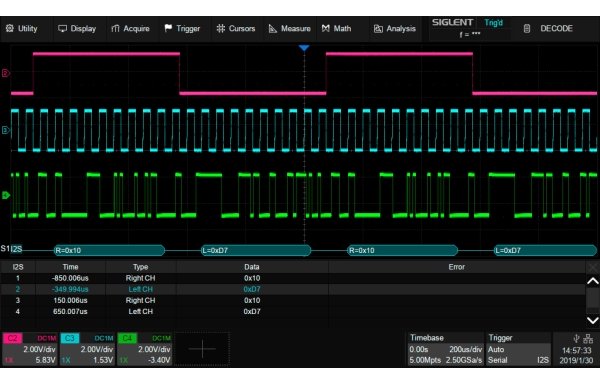Select decode table row 4 at 650.007us
The image size is (600, 390).
293,311
